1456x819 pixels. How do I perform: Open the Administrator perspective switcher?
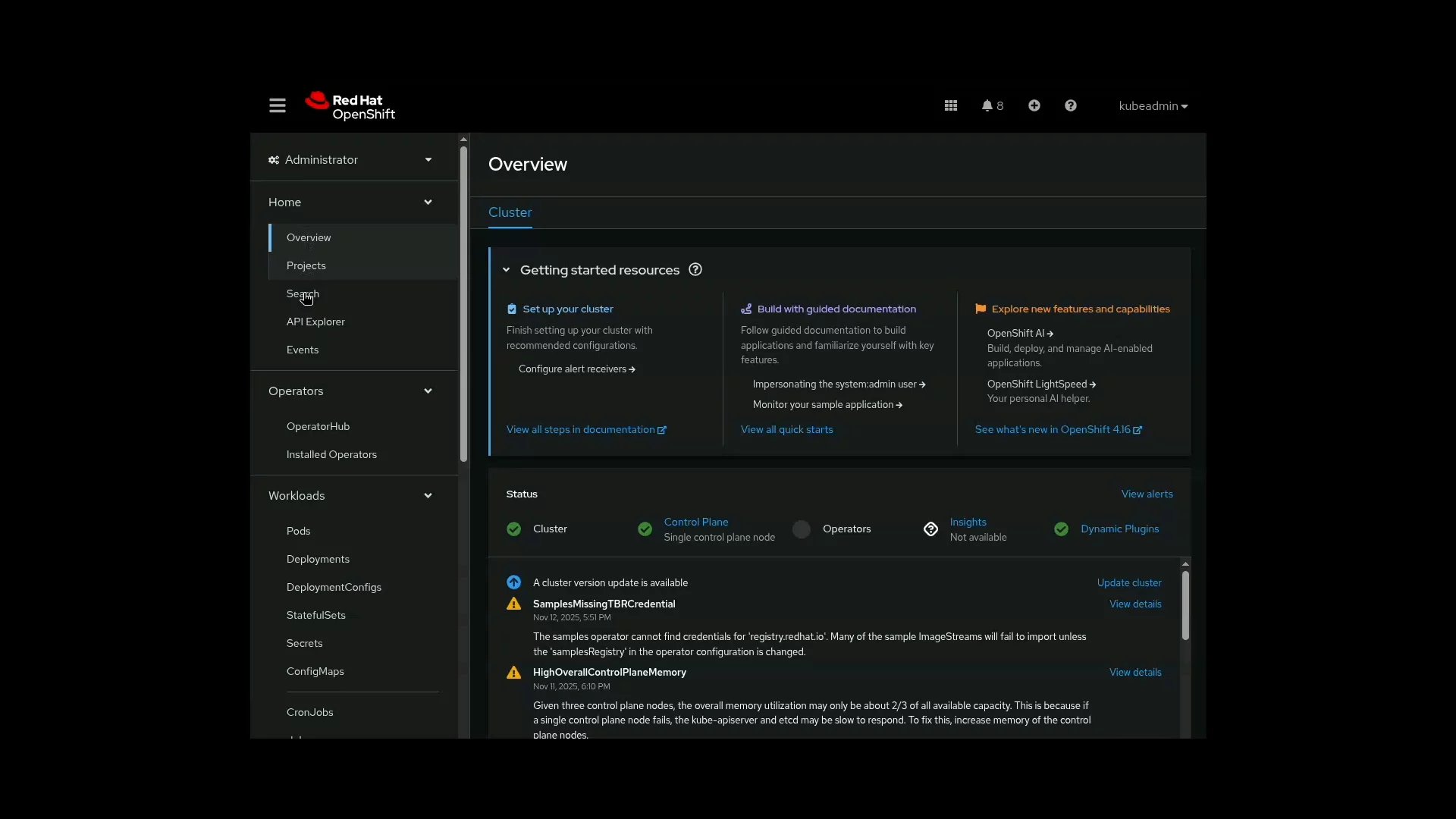pyautogui.click(x=350, y=160)
